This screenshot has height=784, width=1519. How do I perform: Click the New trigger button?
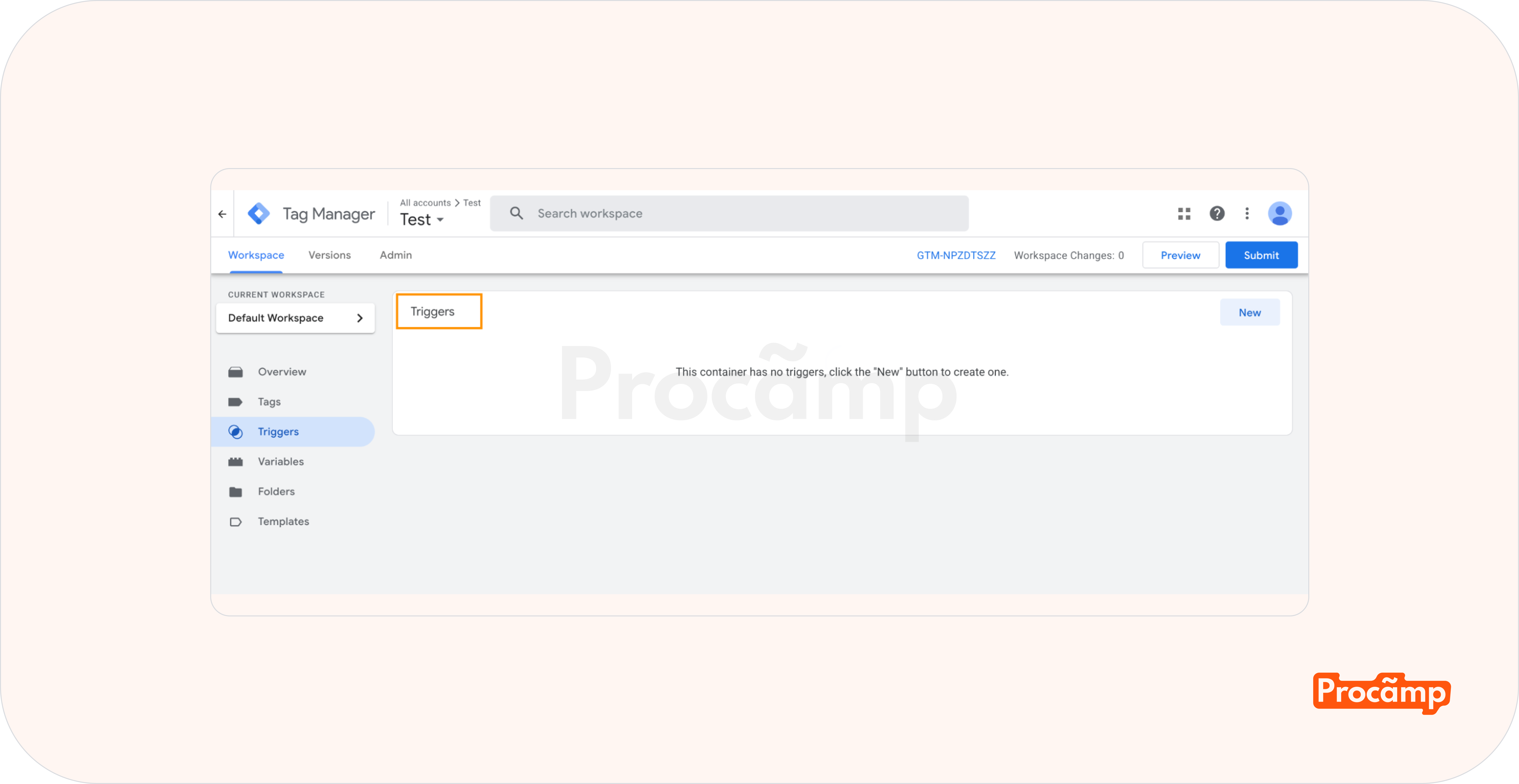[1249, 312]
